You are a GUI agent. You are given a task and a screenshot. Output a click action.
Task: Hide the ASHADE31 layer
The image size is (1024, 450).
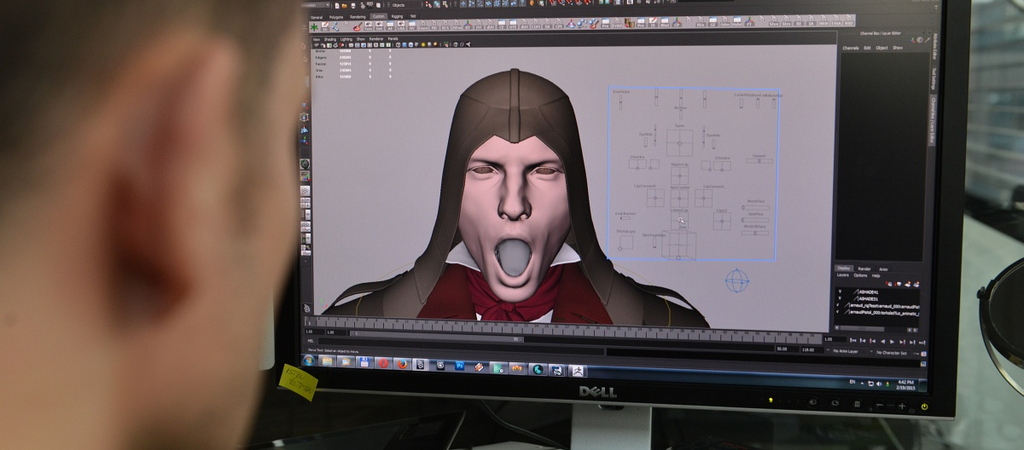tap(840, 298)
